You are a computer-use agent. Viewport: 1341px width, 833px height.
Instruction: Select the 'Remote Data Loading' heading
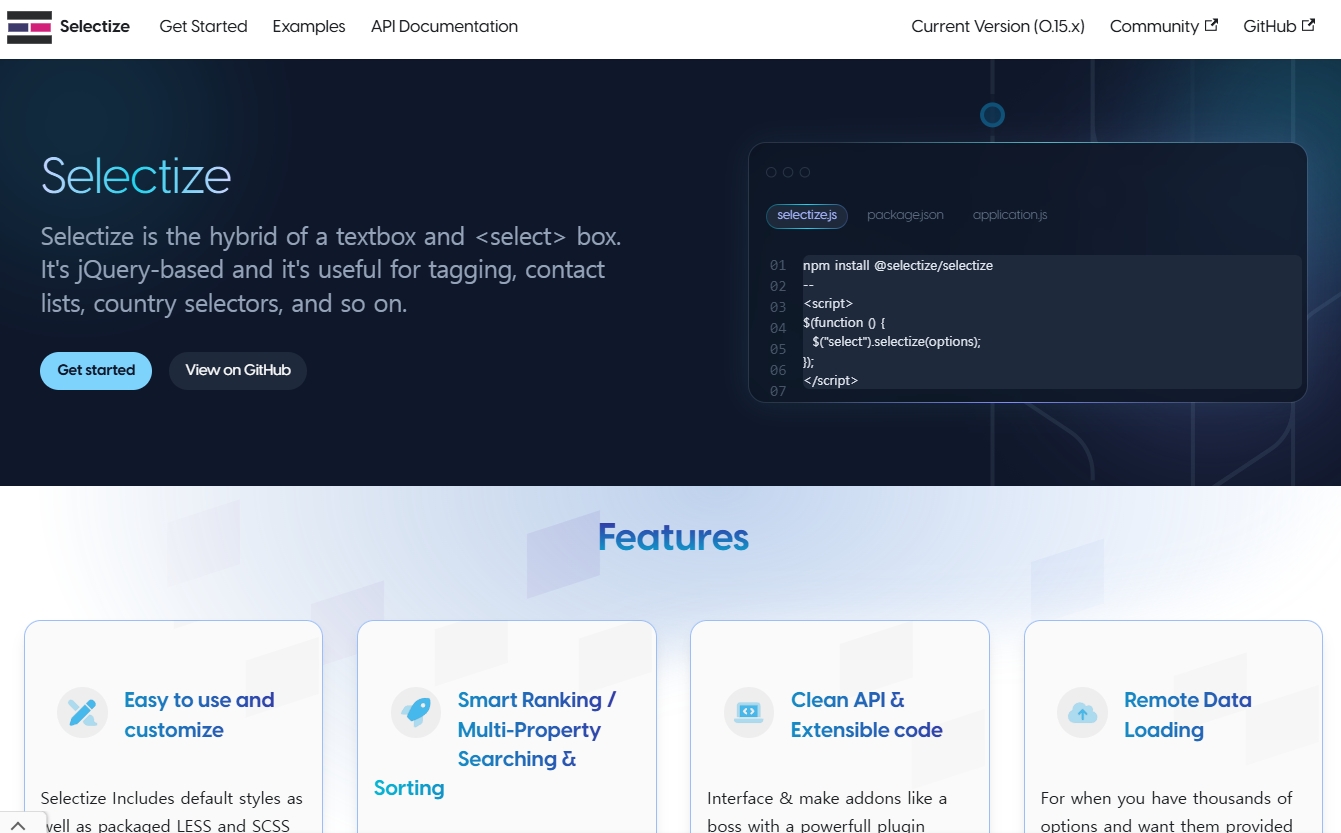pos(1187,715)
